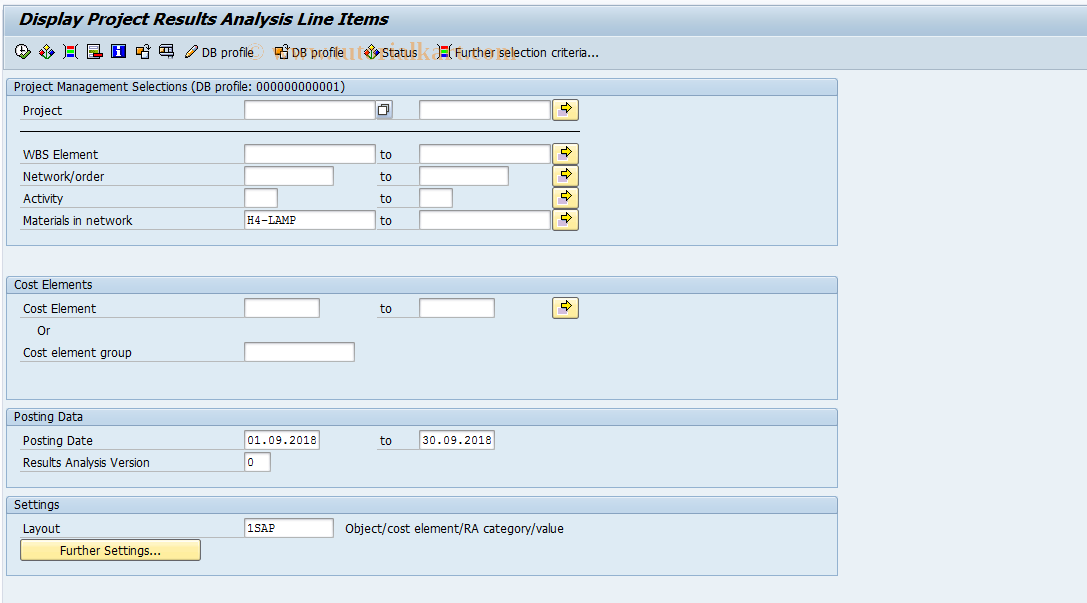Click the Network/order label
The width and height of the screenshot is (1087, 603).
click(63, 177)
